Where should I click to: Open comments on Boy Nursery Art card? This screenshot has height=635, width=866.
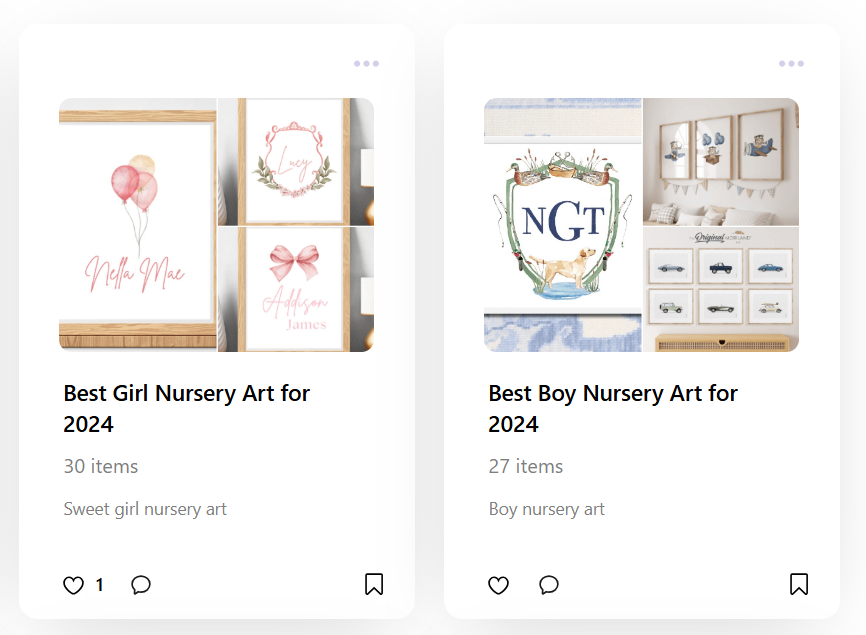[548, 584]
